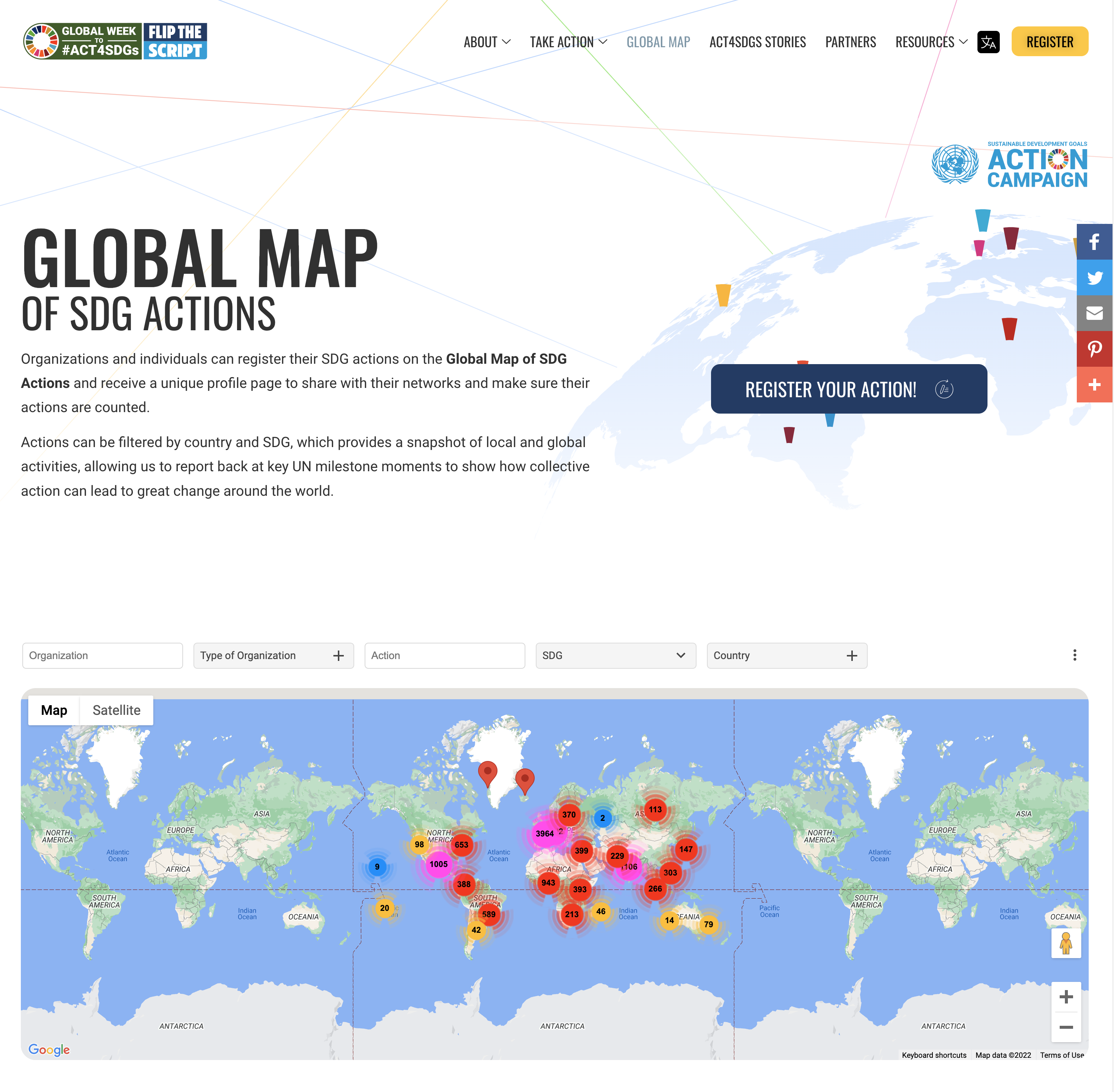The image size is (1114, 1092).
Task: Share the page by email icon
Action: 1095,313
